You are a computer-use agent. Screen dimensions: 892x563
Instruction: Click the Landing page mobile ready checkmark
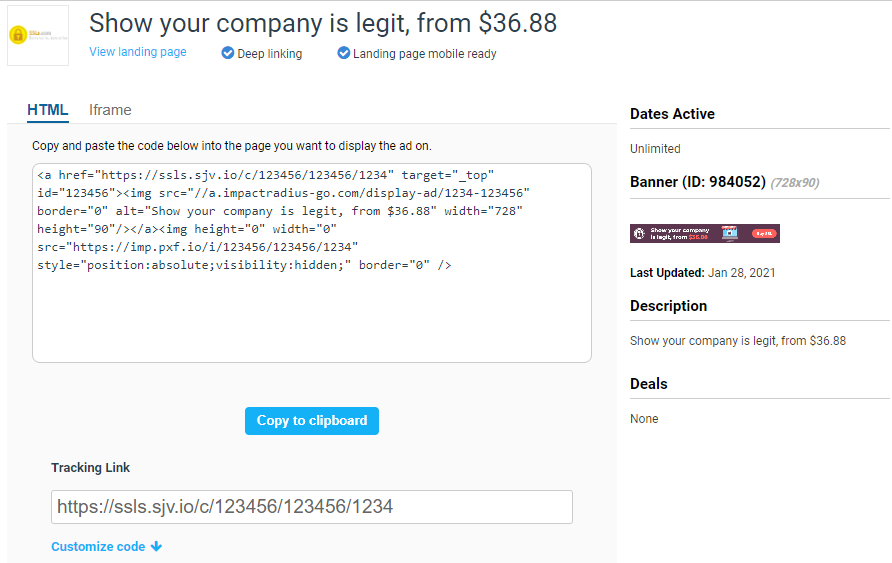(x=344, y=53)
